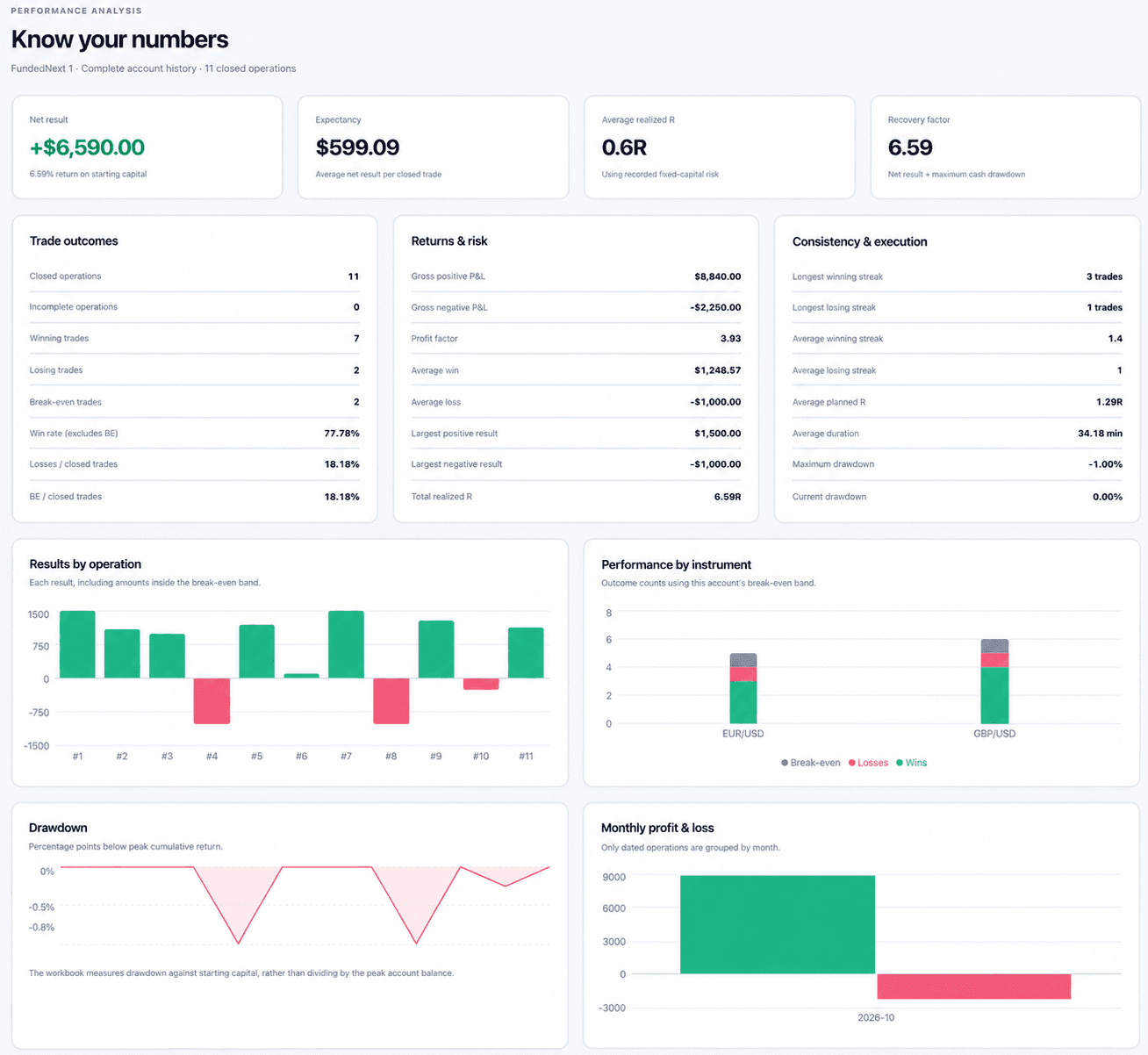Screen dimensions: 1148x1055
Task: Click the Total realized R value 6.59R
Action: 728,497
